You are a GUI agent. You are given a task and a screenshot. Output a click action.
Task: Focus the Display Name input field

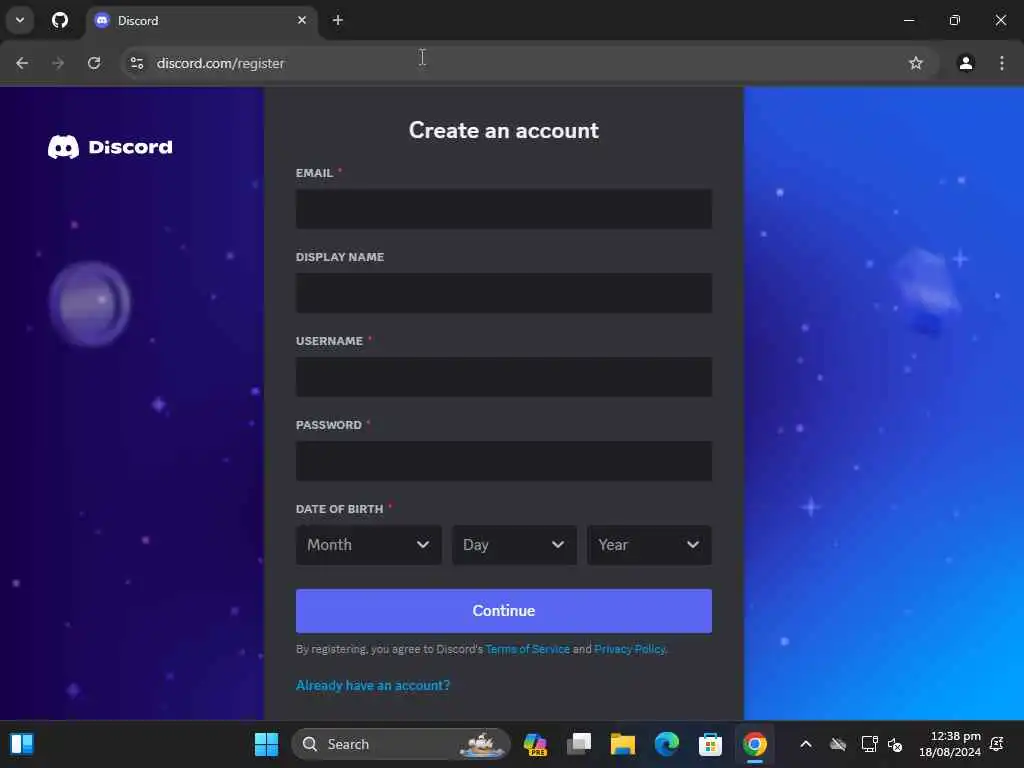(x=504, y=293)
